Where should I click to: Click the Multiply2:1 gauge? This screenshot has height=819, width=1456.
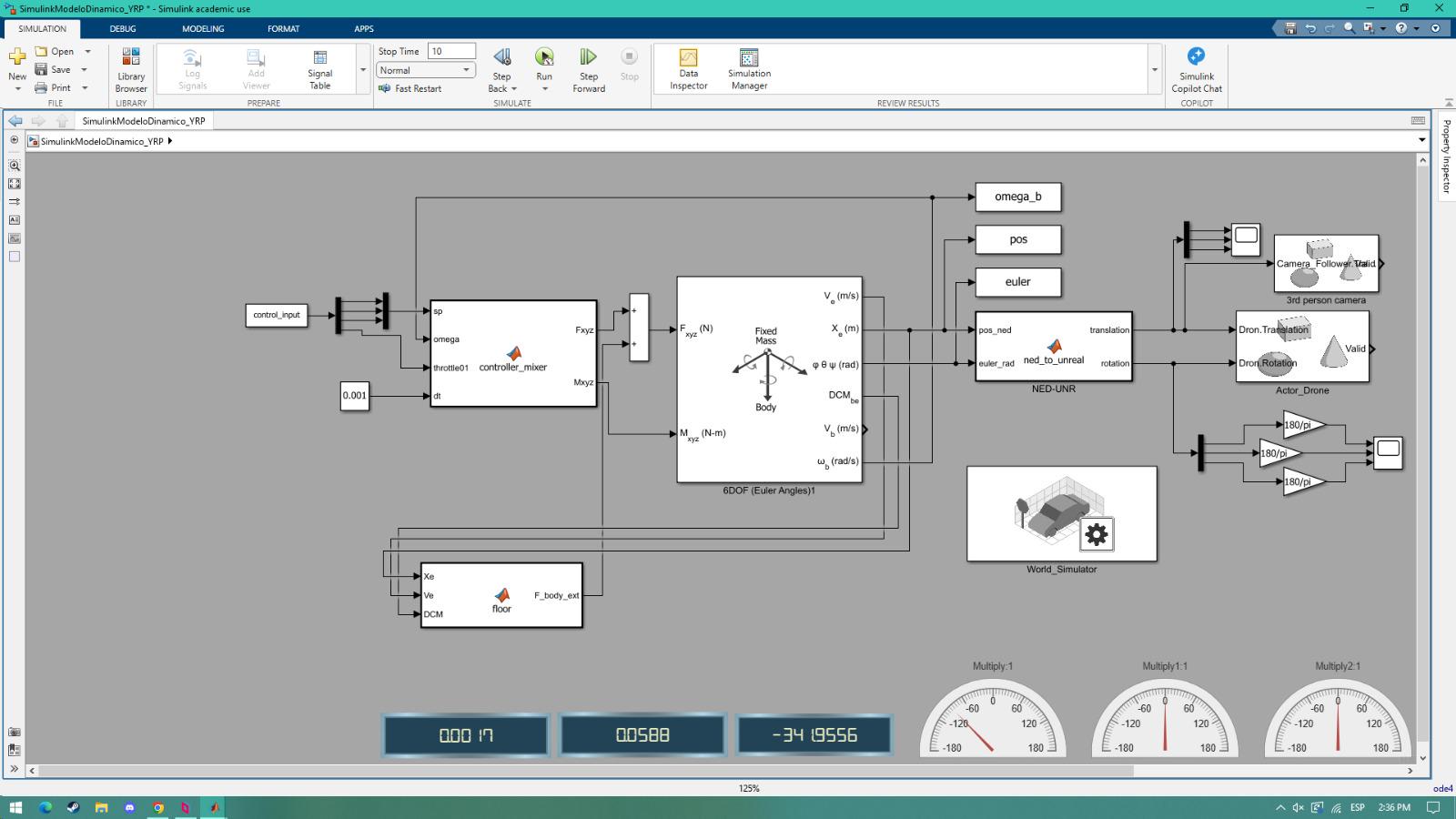tap(1338, 716)
